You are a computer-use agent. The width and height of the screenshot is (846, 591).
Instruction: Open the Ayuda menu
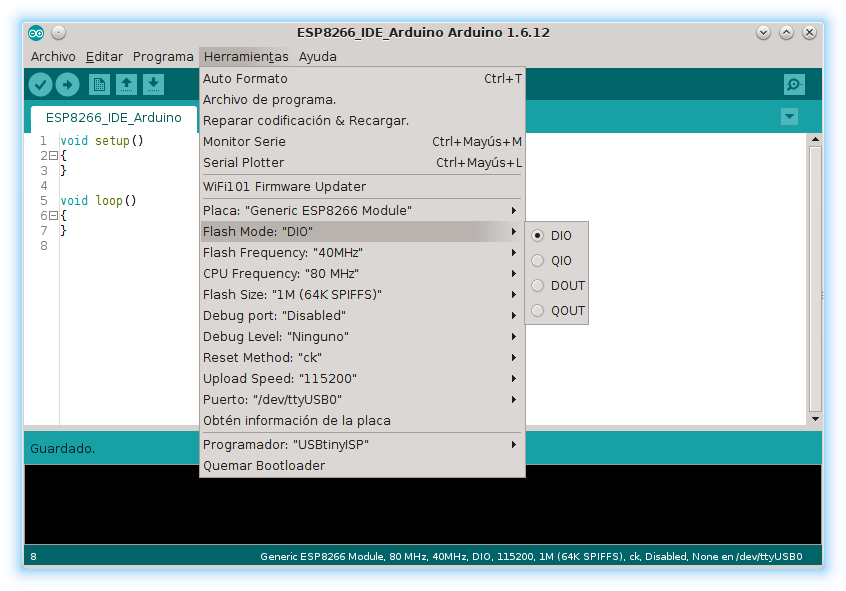pos(318,57)
